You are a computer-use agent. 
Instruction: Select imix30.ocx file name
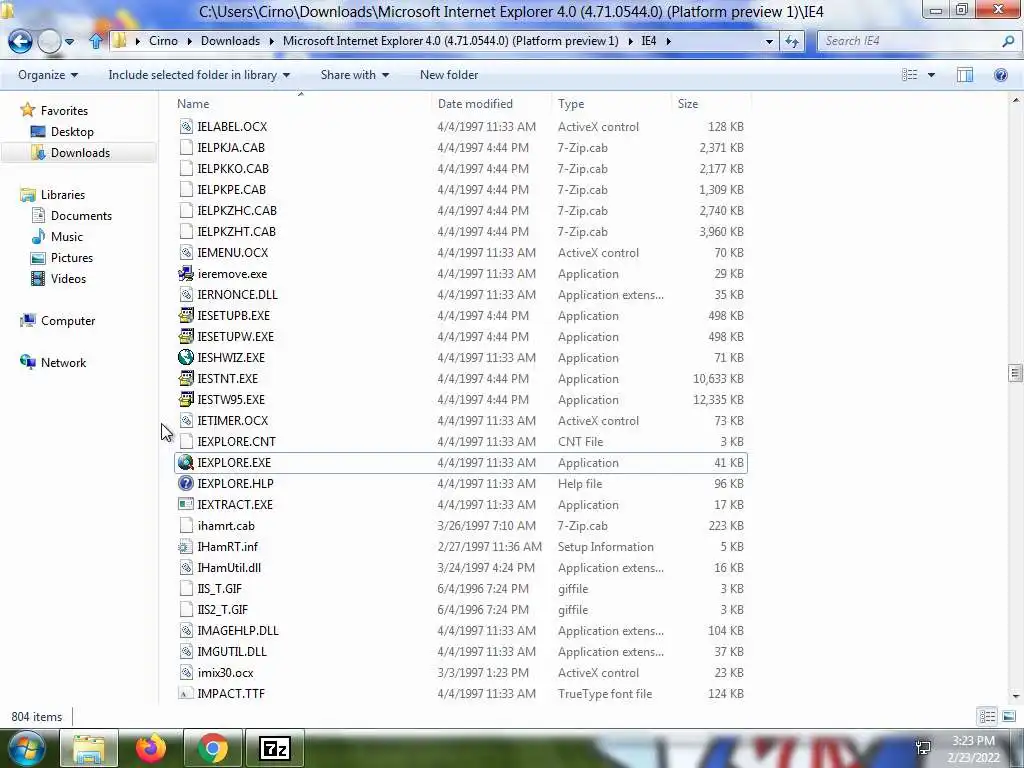pos(225,673)
